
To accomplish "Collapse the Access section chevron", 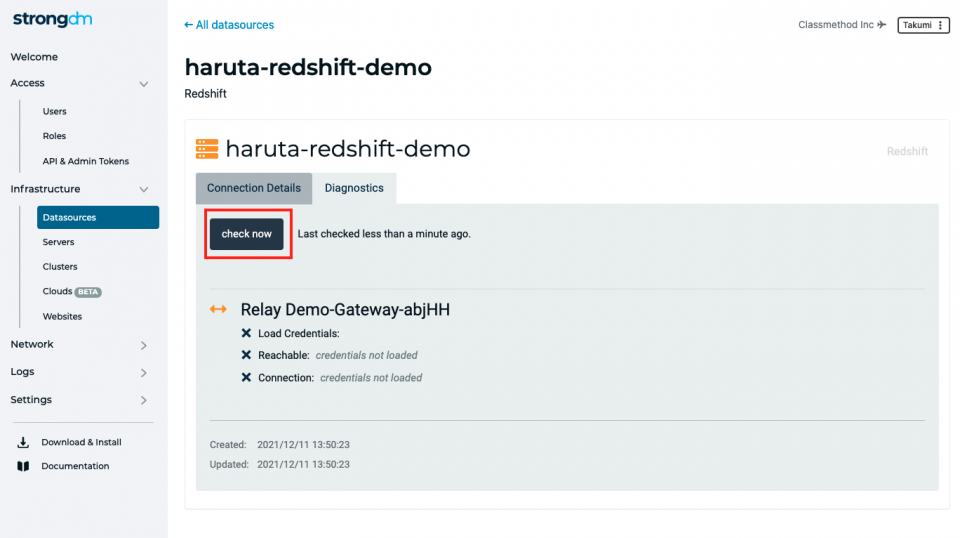I will tap(143, 84).
